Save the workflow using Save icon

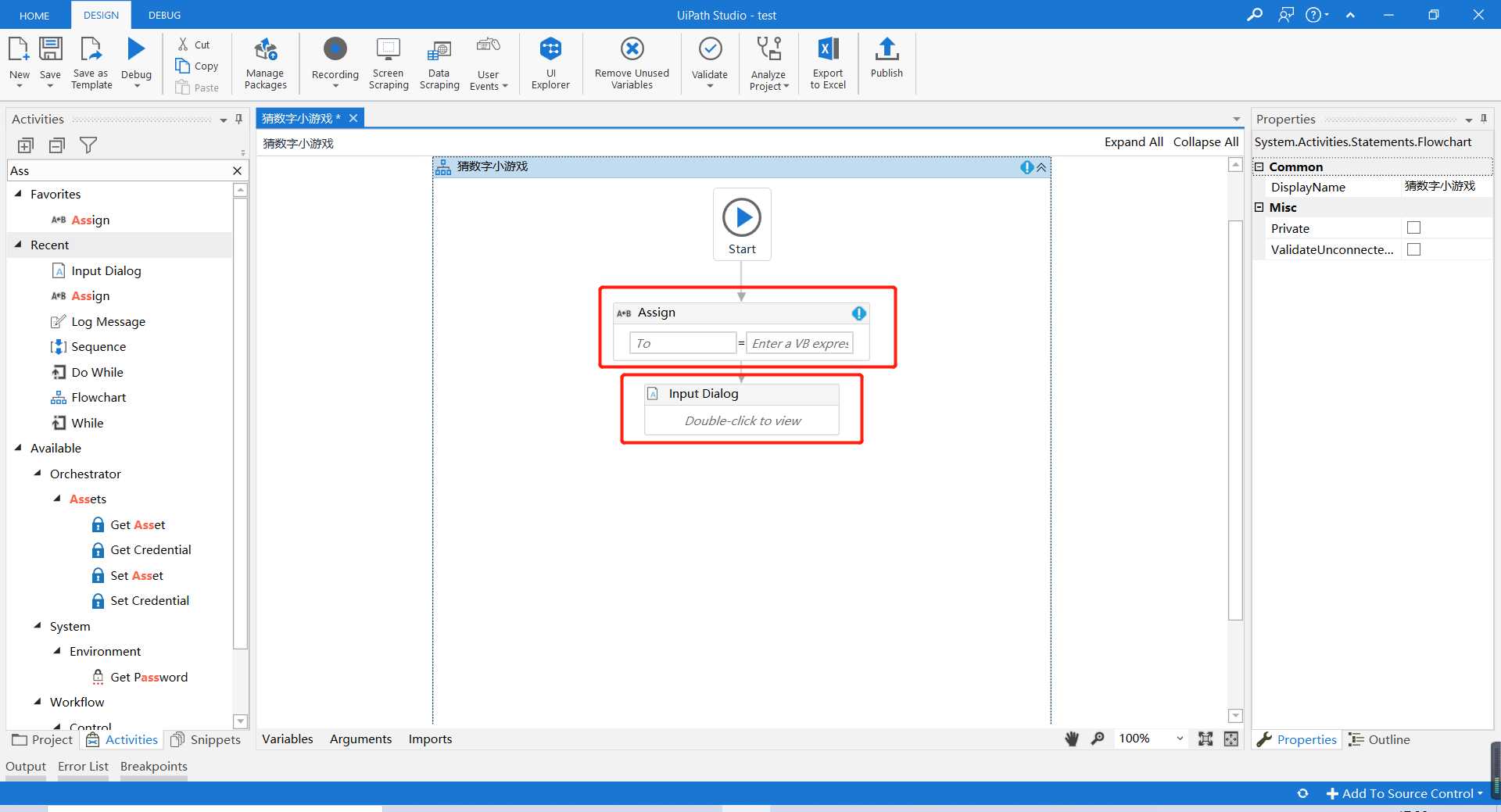tap(50, 50)
